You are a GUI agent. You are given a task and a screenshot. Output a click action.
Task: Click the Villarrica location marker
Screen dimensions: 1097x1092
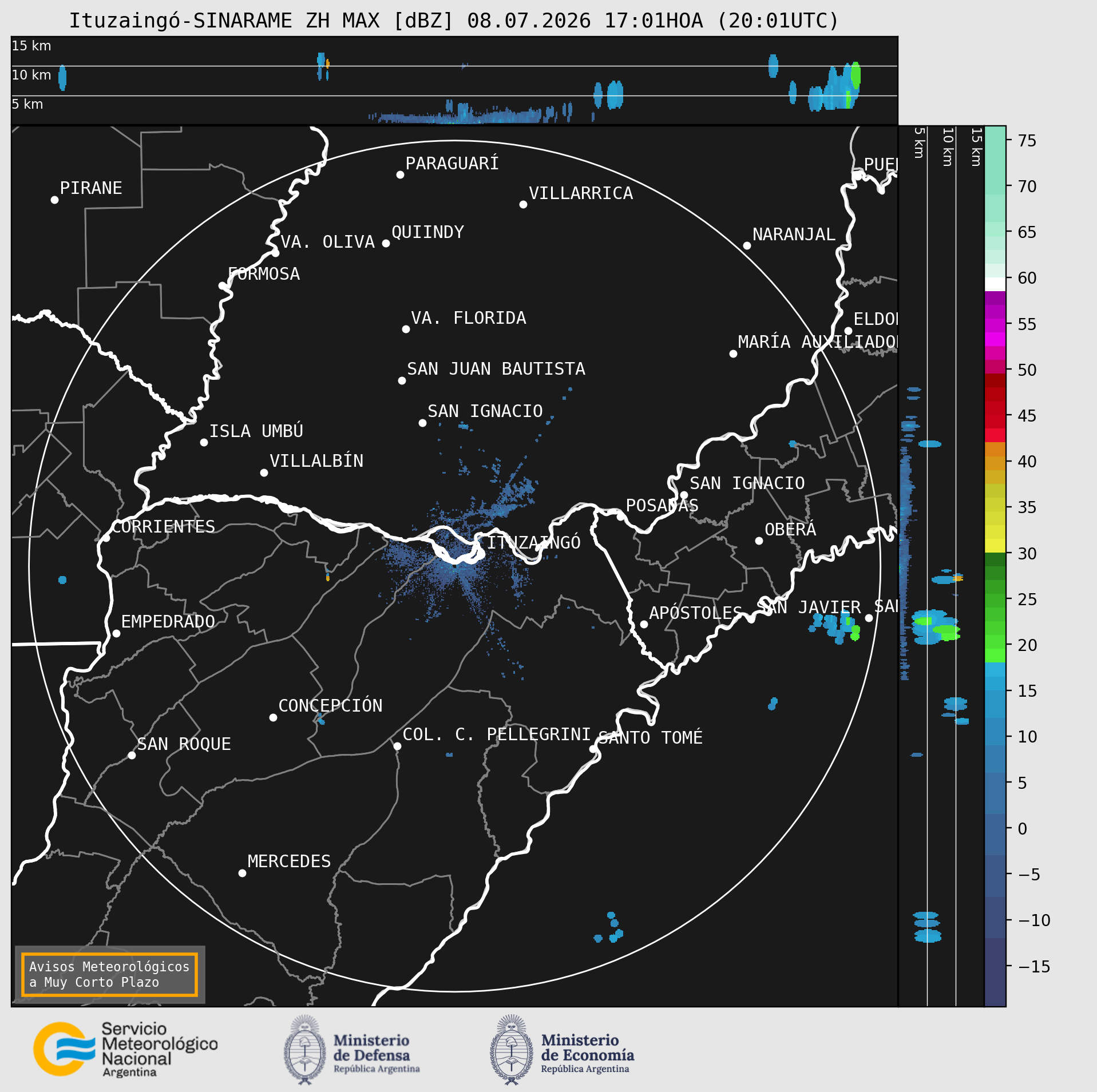523,204
